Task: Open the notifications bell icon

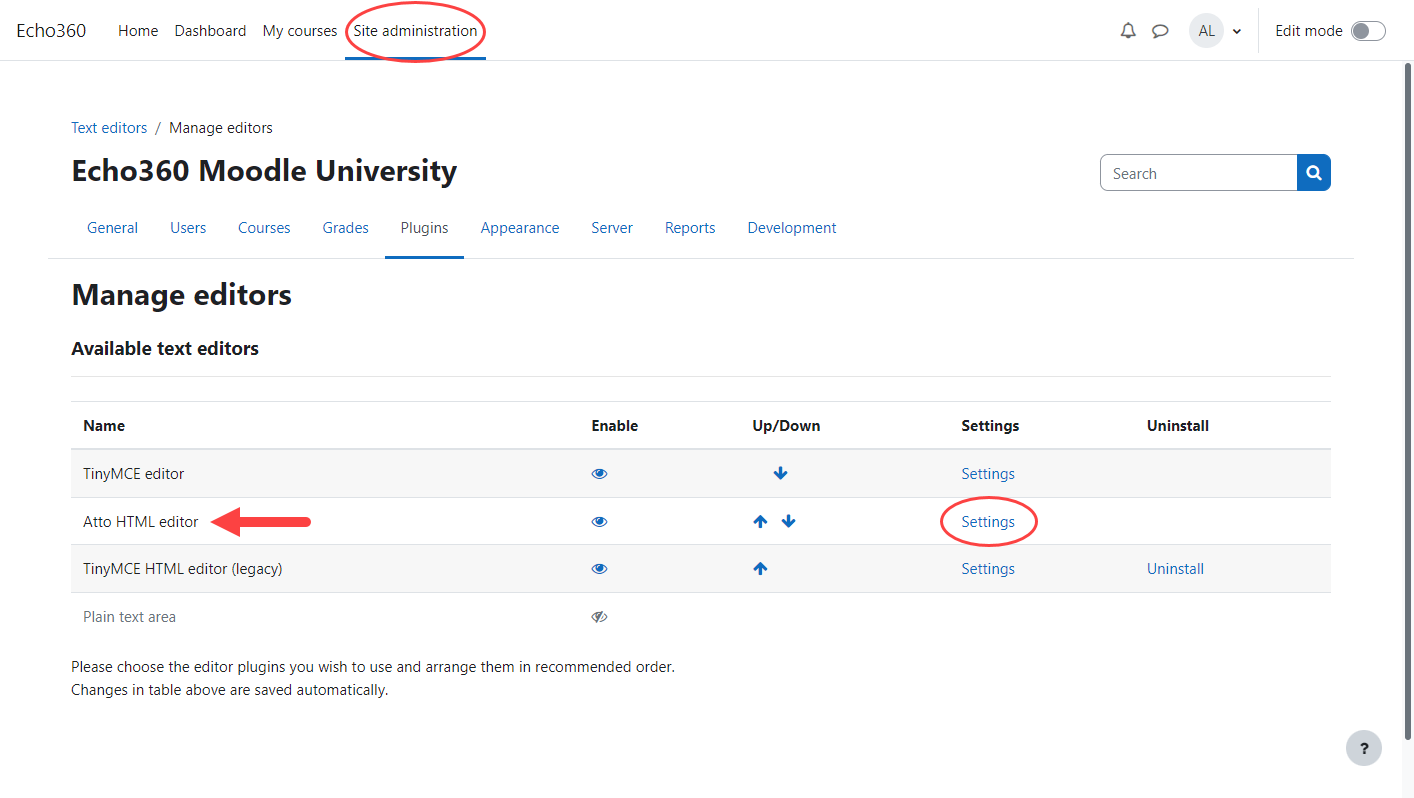Action: [x=1128, y=31]
